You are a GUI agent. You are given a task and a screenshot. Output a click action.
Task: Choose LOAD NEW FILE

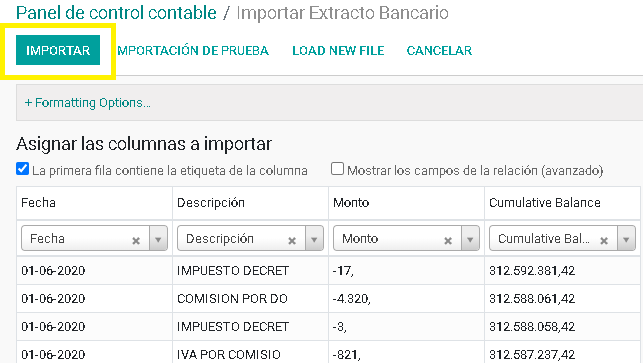click(x=338, y=50)
